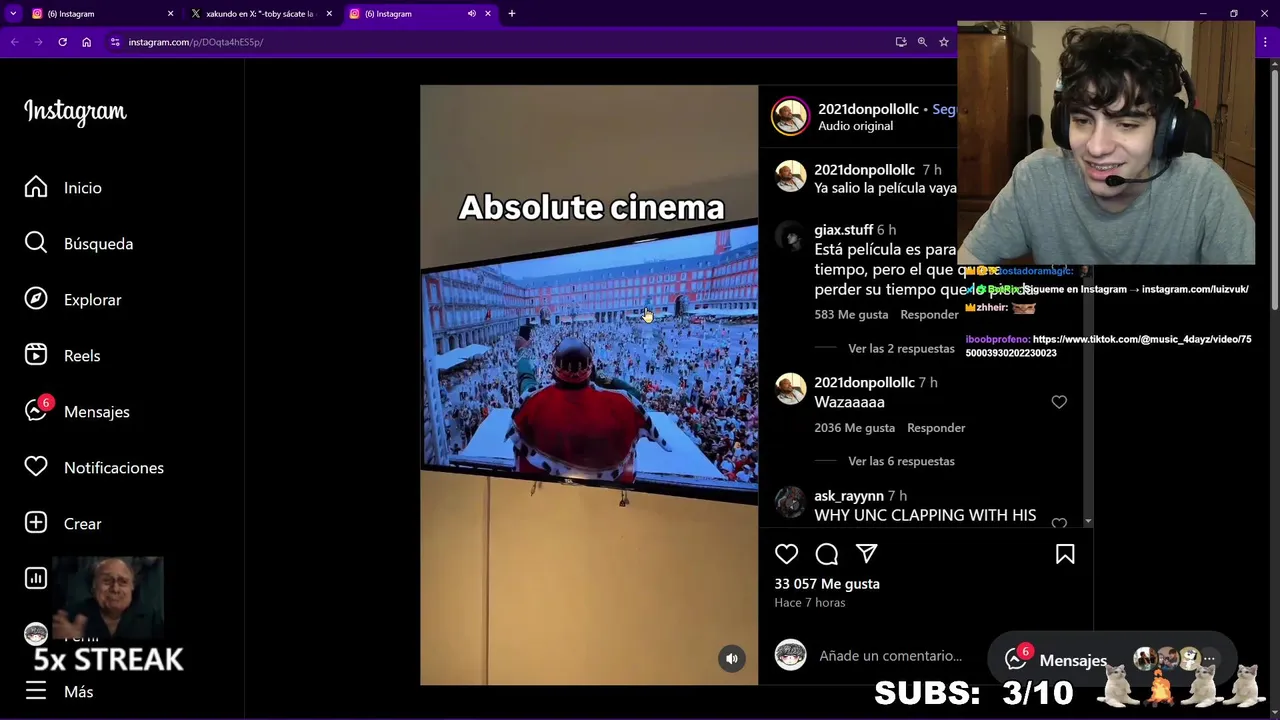
Task: View site information icon in address bar
Action: click(x=115, y=42)
